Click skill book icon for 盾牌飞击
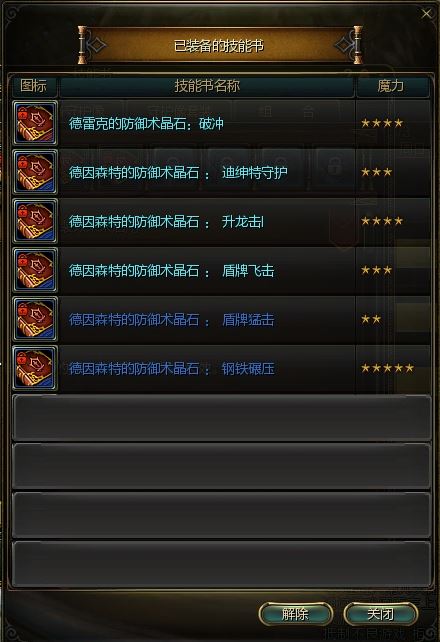Image resolution: width=440 pixels, height=642 pixels. [35, 270]
